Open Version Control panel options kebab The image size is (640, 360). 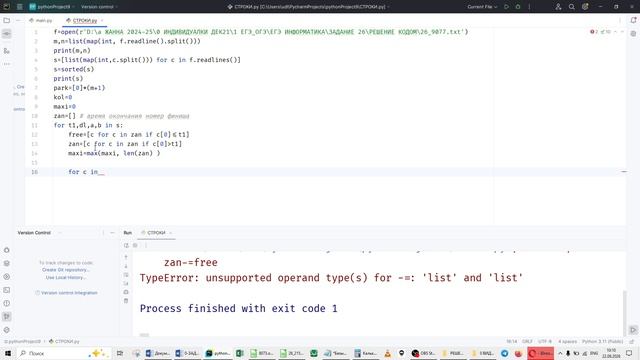click(103, 233)
